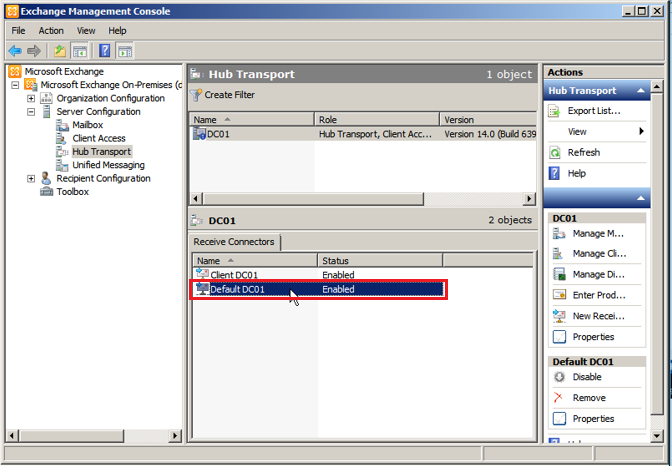The image size is (672, 466).
Task: Open the Action menu
Action: 51,31
